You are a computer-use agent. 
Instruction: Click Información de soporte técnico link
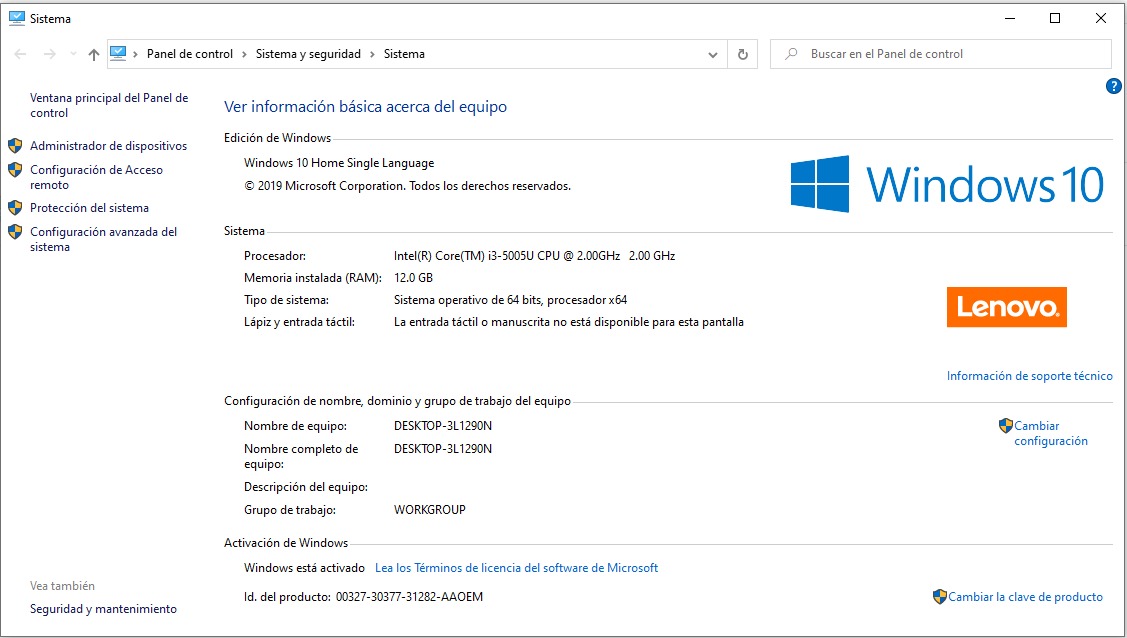(1029, 376)
